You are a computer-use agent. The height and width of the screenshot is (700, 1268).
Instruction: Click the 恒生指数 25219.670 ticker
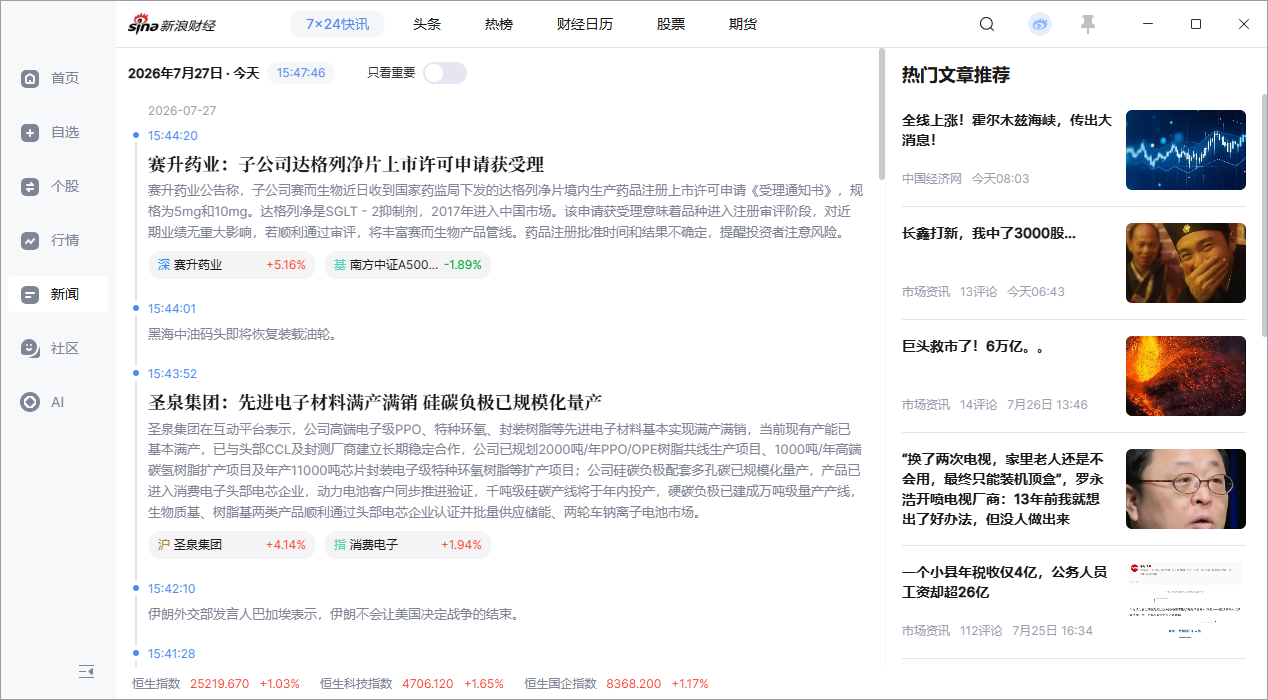coord(215,684)
